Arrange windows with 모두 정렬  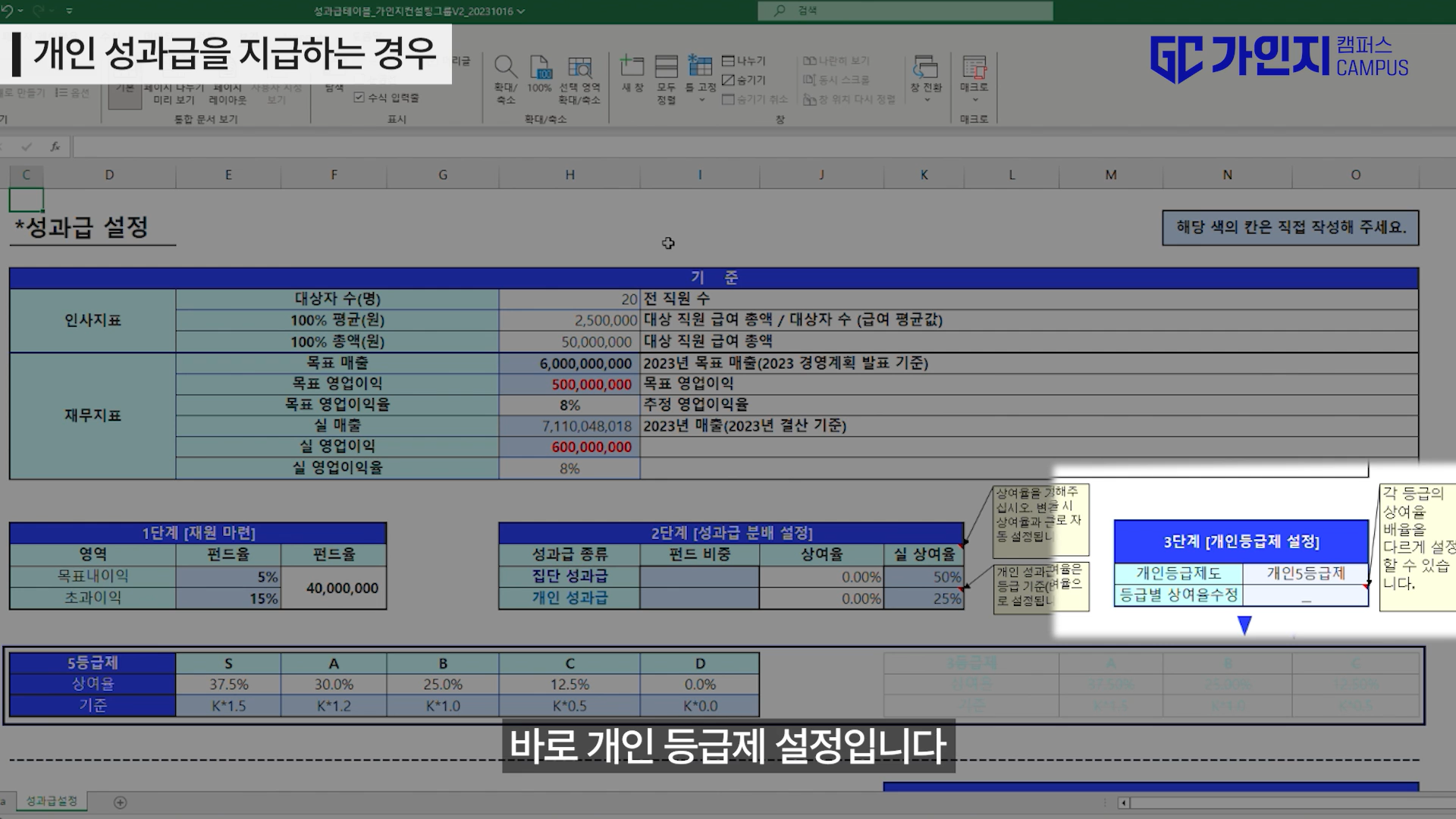[666, 76]
